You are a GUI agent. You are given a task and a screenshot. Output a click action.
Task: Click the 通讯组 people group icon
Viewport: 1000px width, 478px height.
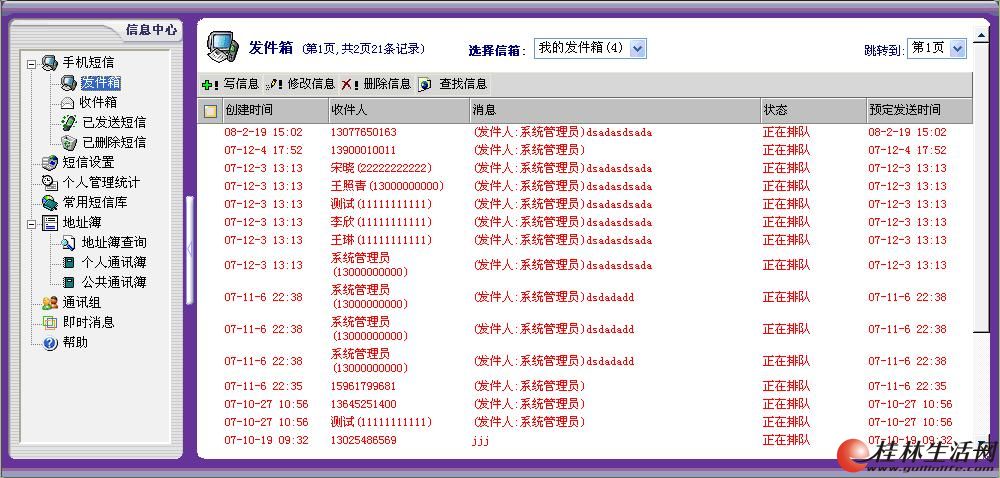50,302
